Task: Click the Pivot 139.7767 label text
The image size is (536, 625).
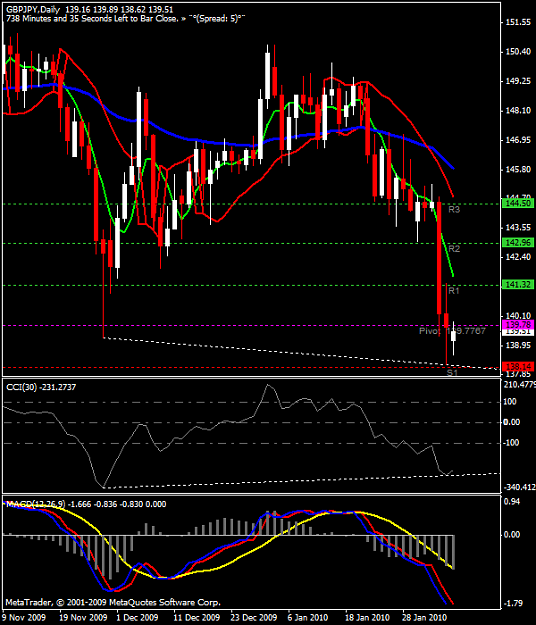Action: click(x=452, y=331)
